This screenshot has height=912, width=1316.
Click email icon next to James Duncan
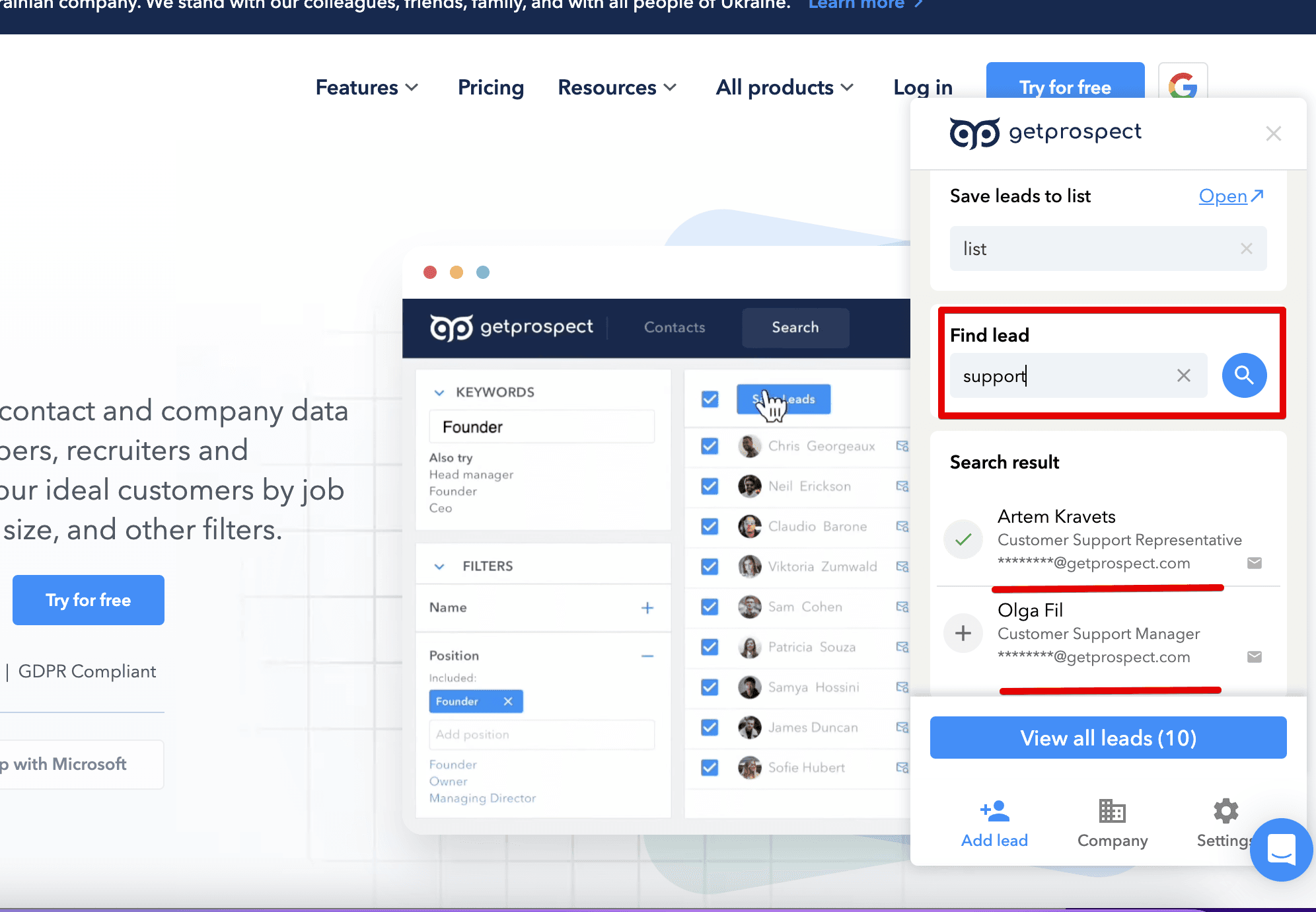(902, 728)
